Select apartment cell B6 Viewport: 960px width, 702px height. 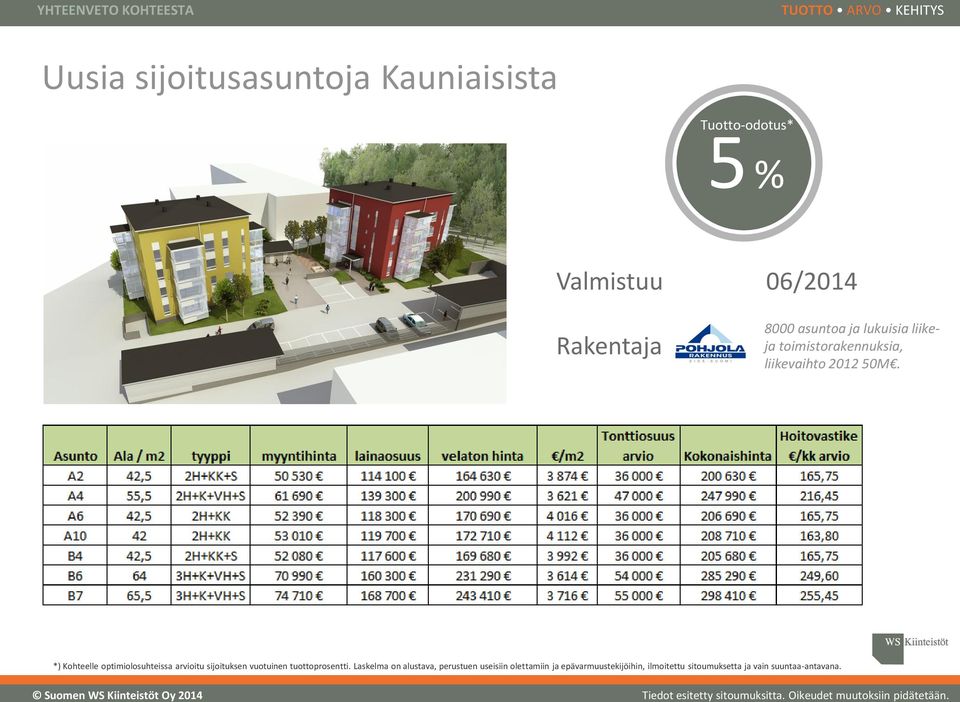click(75, 575)
